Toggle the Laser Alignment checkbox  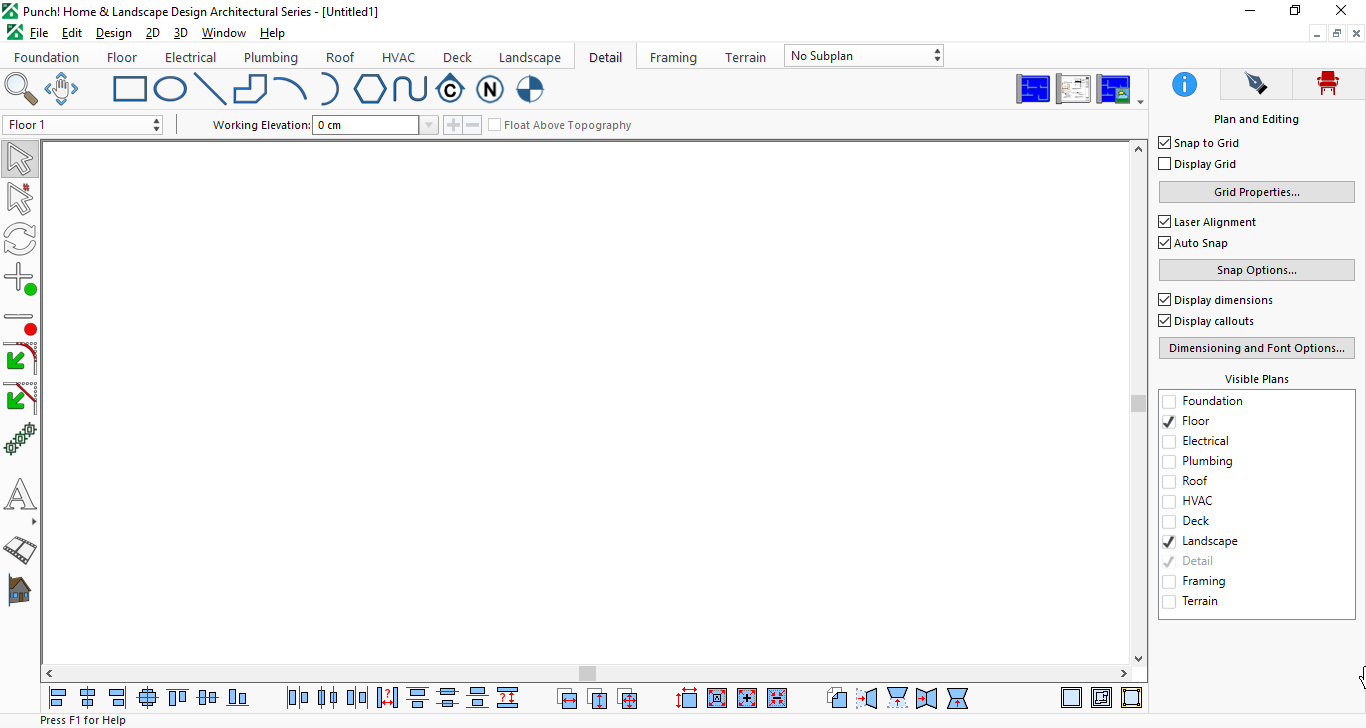pyautogui.click(x=1164, y=222)
